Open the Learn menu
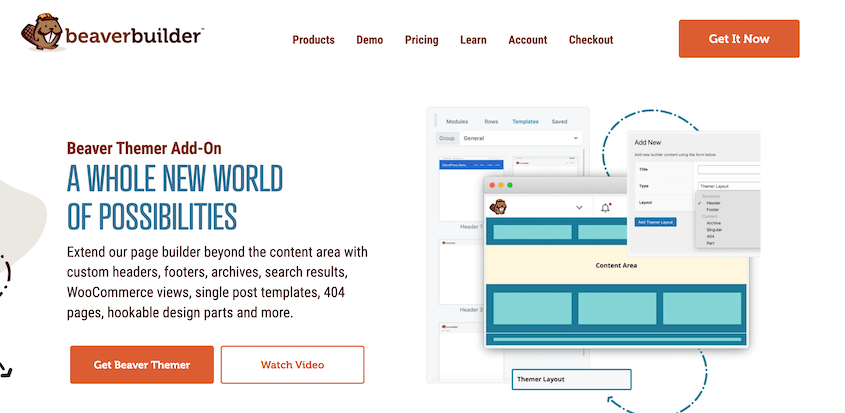 (x=473, y=40)
